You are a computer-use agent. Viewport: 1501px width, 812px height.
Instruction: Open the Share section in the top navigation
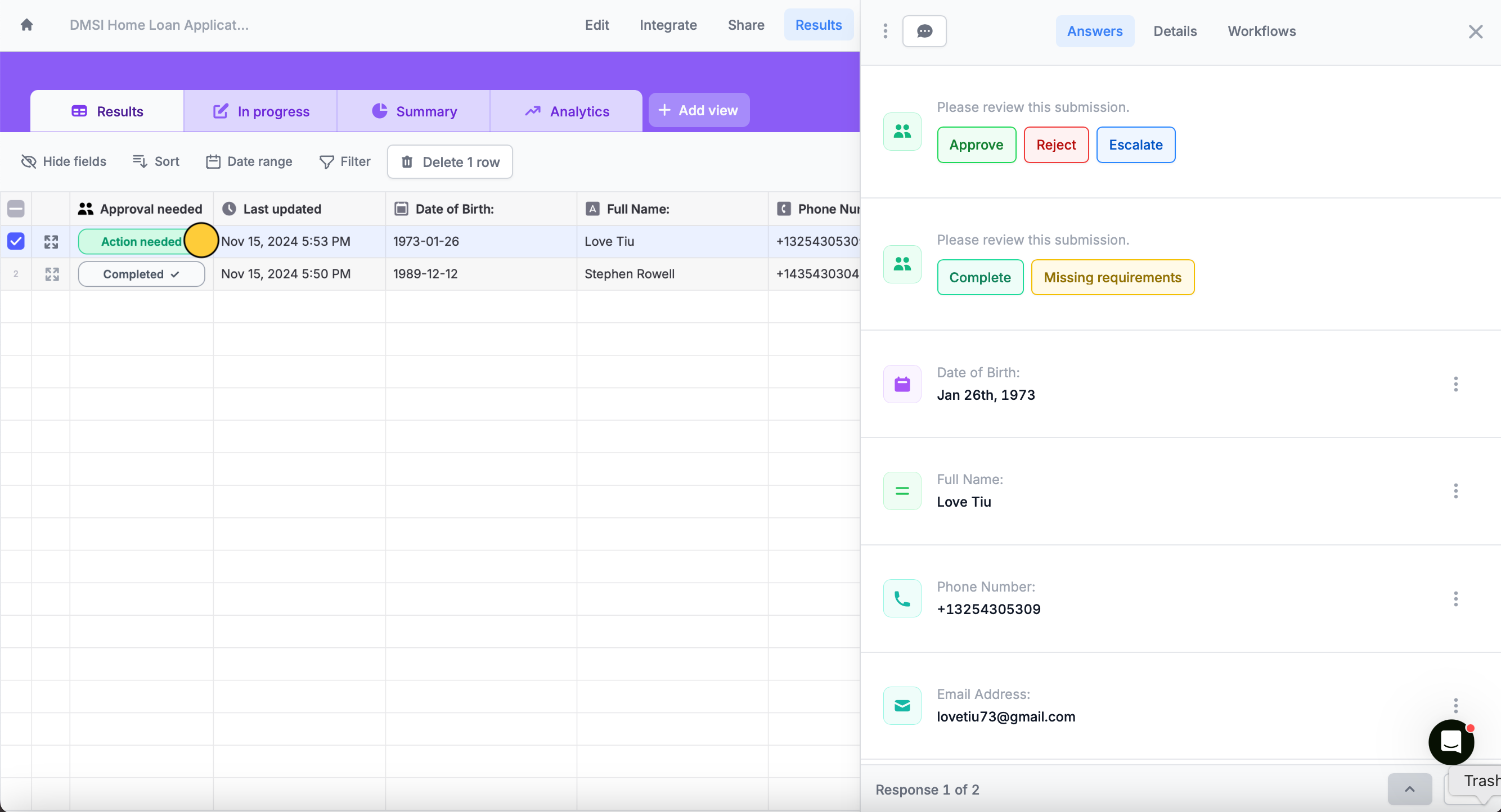(x=746, y=25)
